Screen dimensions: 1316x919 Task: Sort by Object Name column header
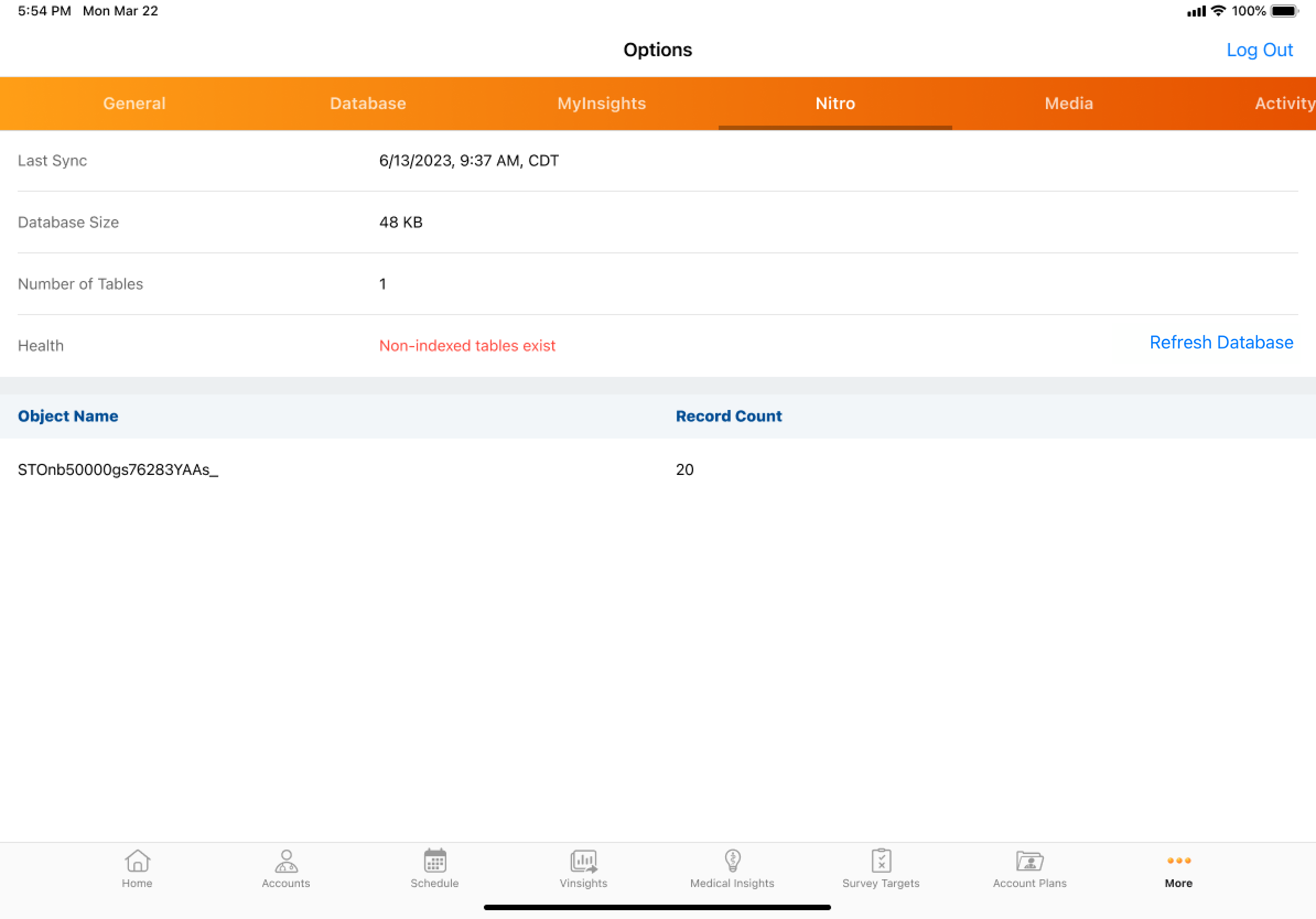[68, 416]
